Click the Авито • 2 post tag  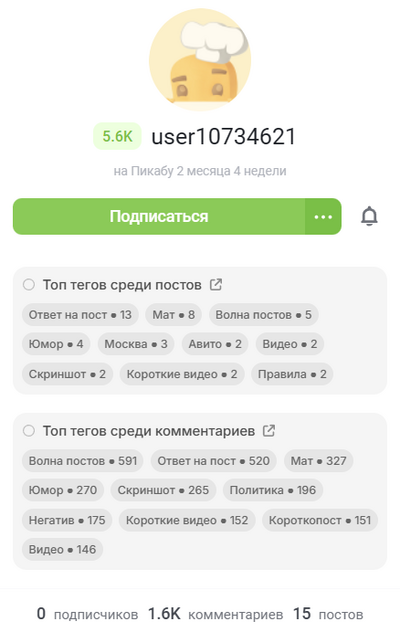click(x=215, y=344)
